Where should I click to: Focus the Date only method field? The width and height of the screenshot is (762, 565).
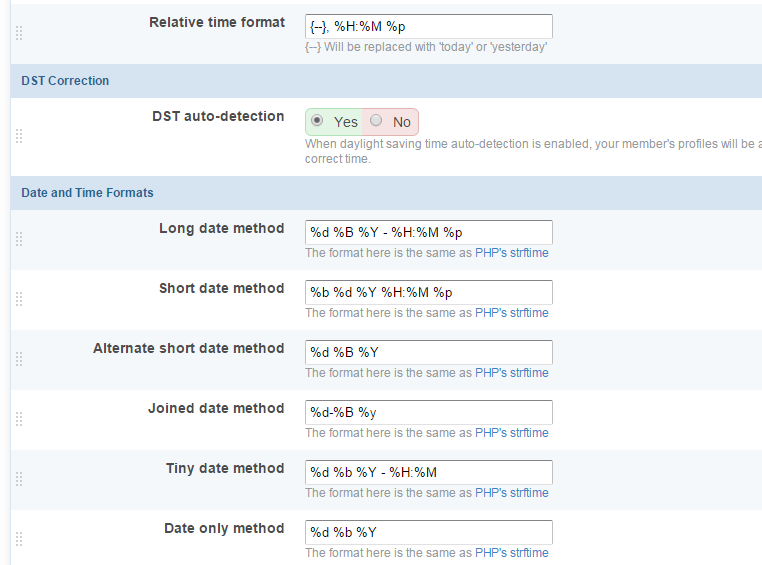(429, 532)
